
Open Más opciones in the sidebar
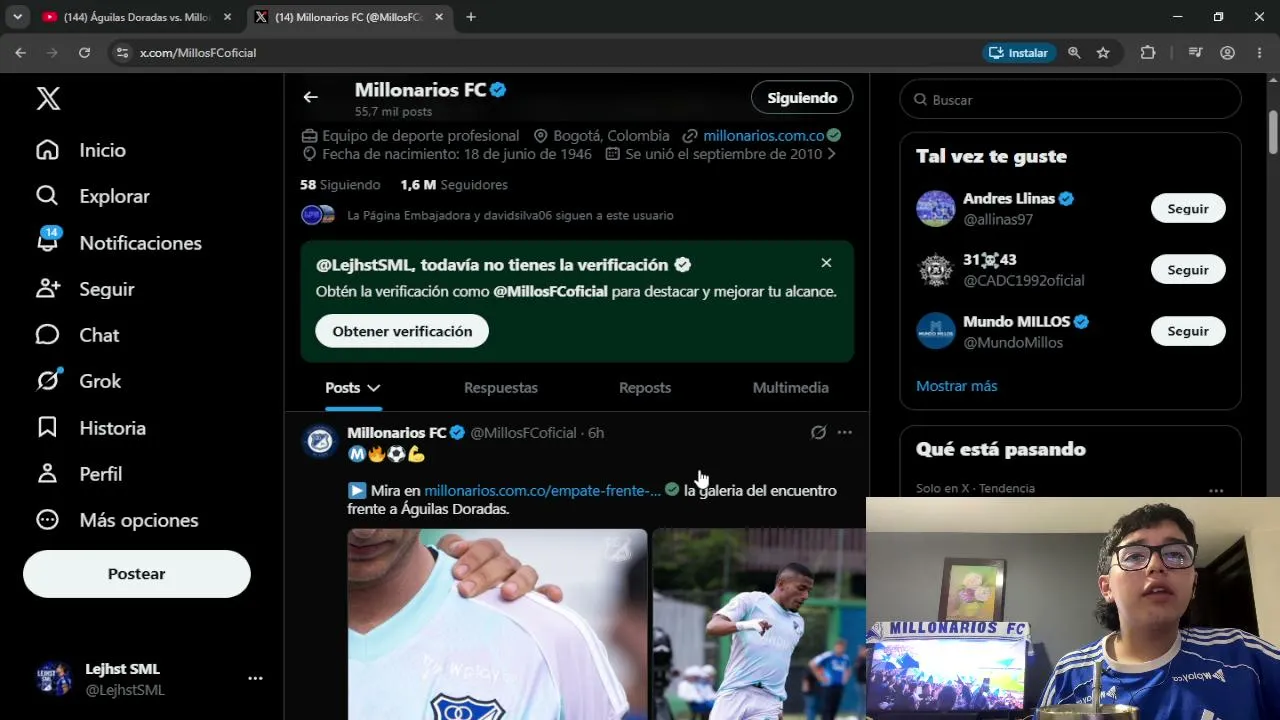pos(116,520)
